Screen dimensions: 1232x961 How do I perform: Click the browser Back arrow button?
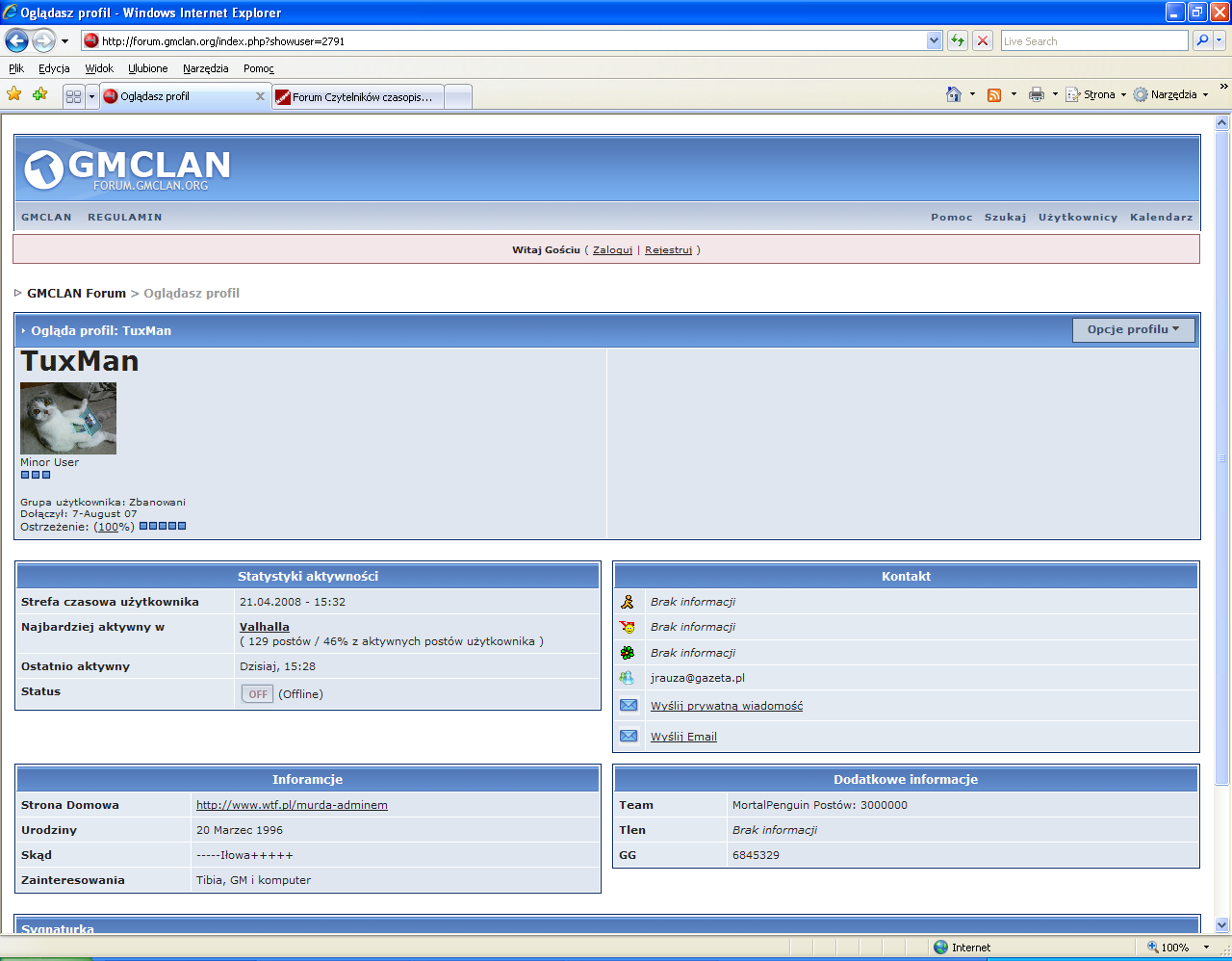(17, 40)
